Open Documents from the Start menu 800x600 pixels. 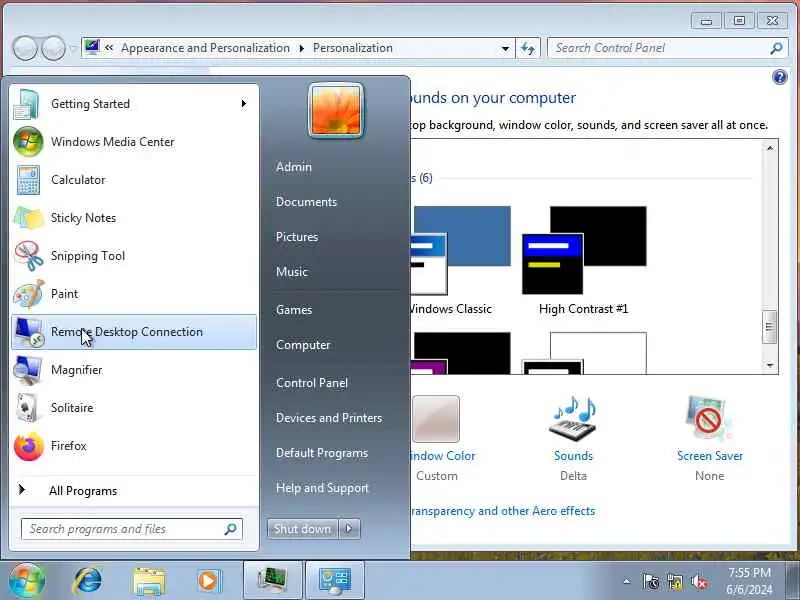click(306, 202)
